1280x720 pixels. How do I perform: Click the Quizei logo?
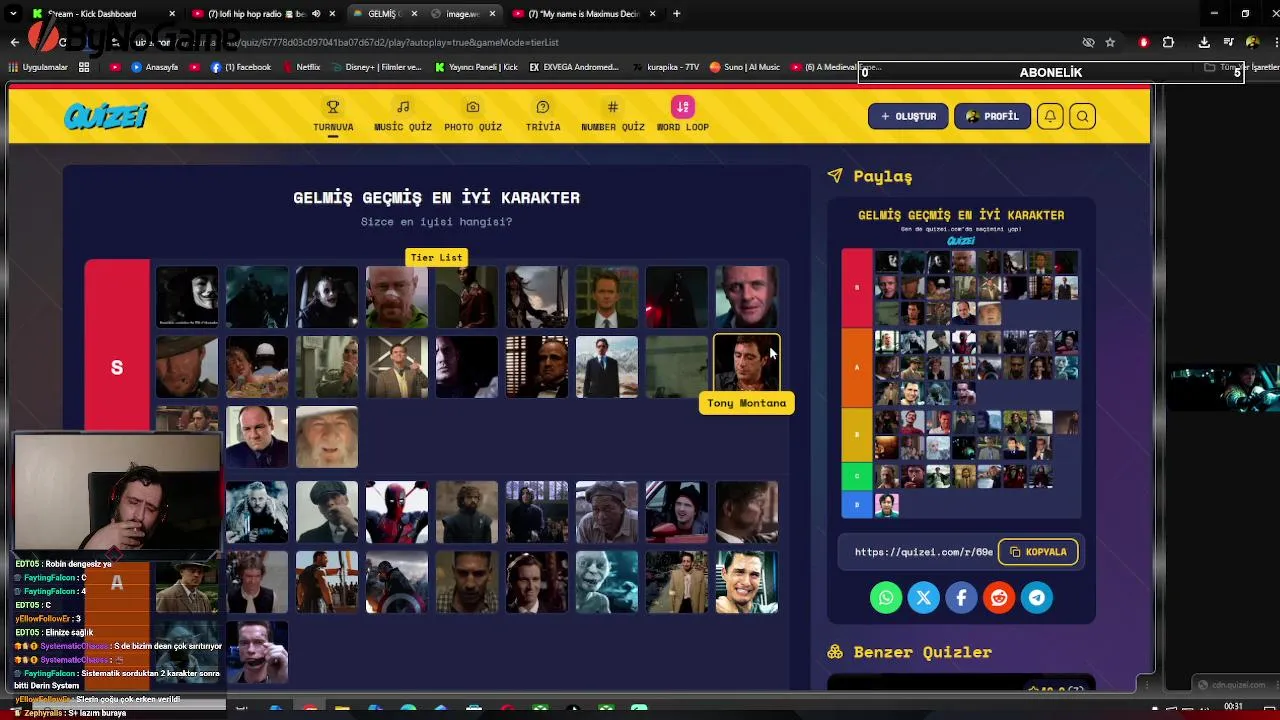[x=105, y=116]
